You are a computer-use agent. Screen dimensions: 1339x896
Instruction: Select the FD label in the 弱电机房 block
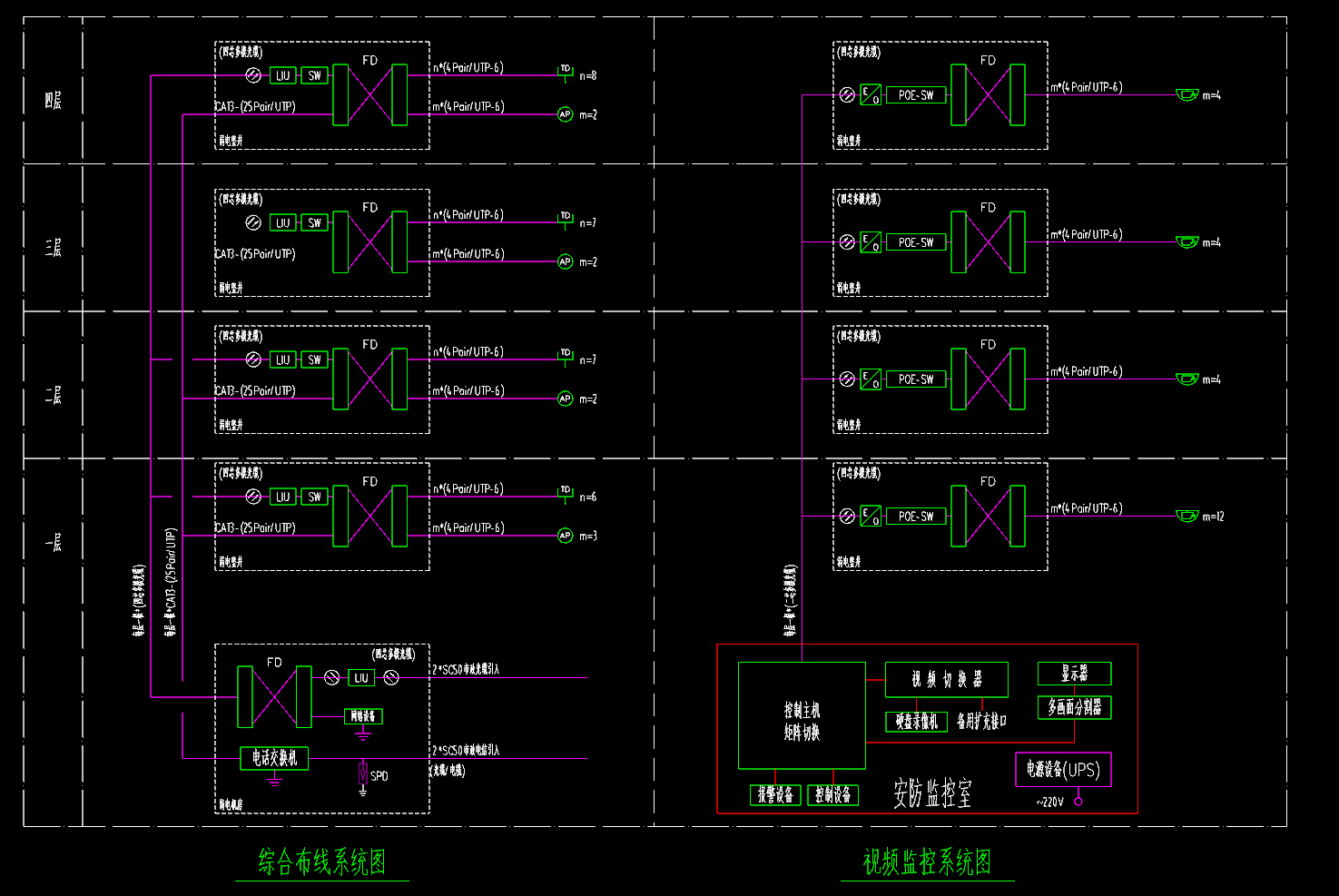click(x=274, y=662)
